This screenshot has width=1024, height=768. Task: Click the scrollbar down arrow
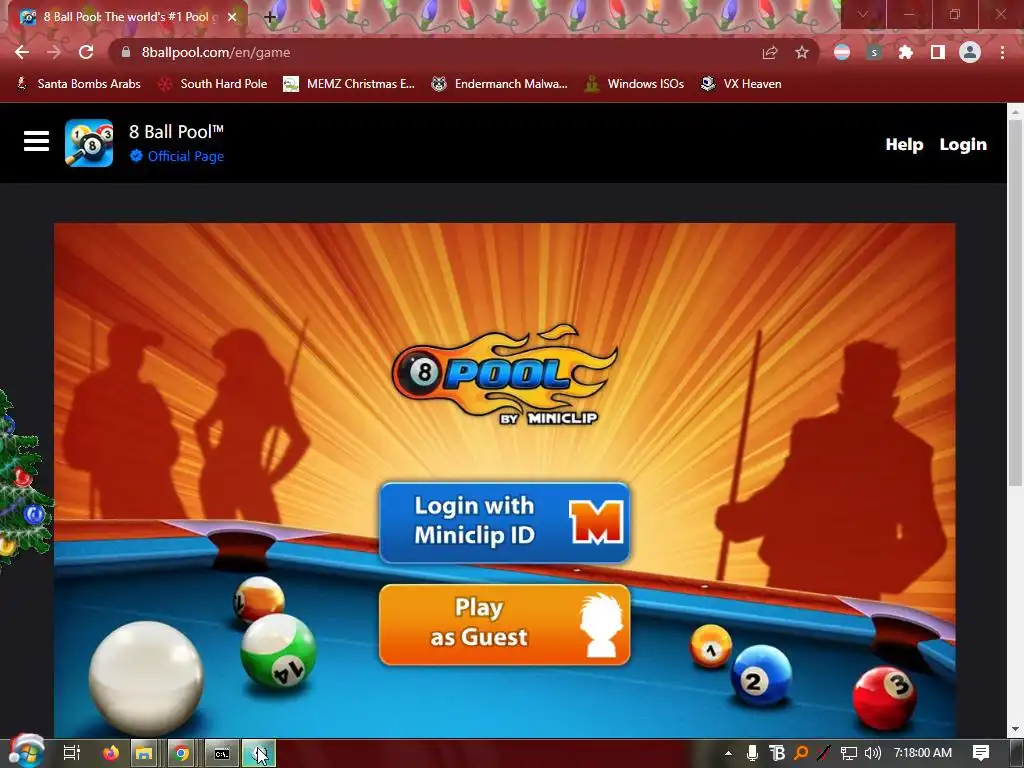[1015, 729]
